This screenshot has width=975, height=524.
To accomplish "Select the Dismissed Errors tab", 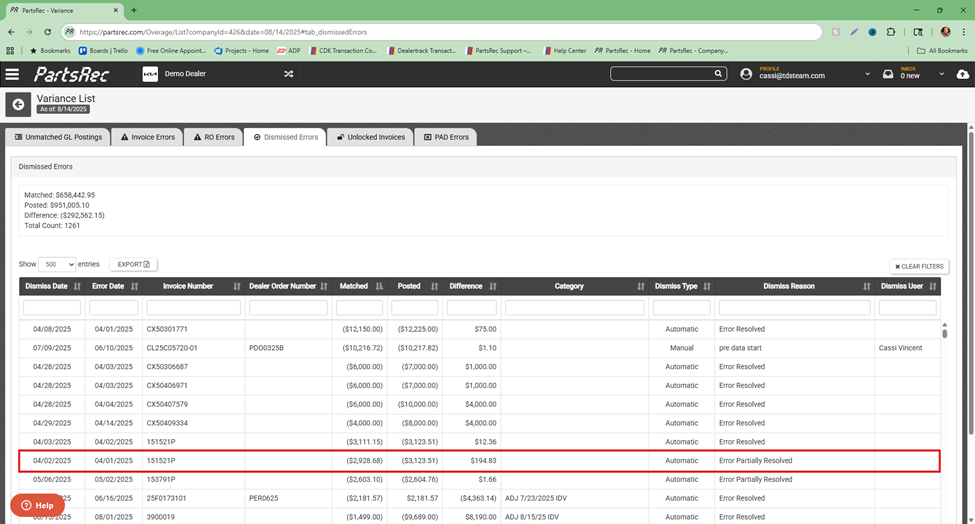I will click(285, 137).
